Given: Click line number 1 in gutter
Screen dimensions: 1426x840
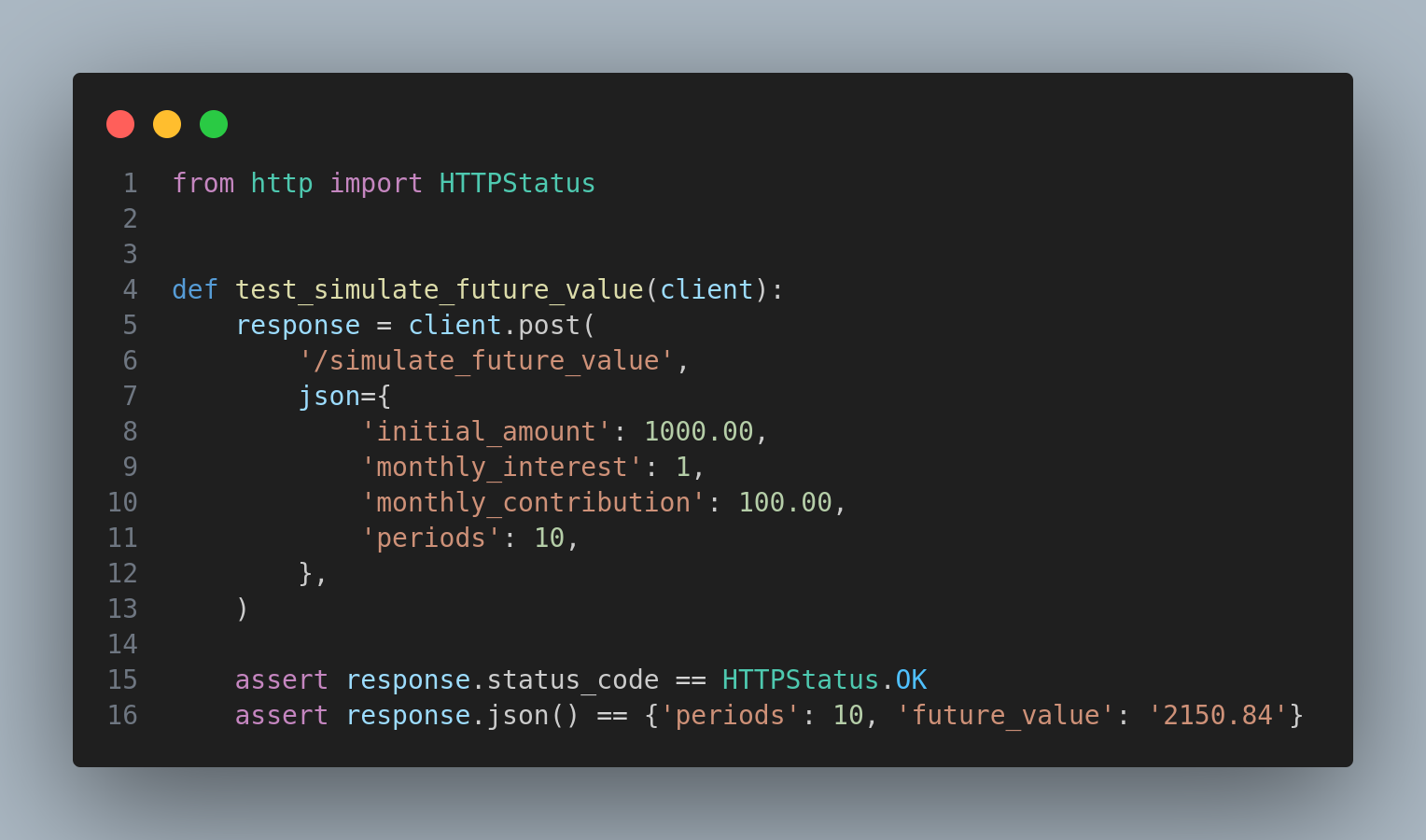Looking at the screenshot, I should 131,183.
